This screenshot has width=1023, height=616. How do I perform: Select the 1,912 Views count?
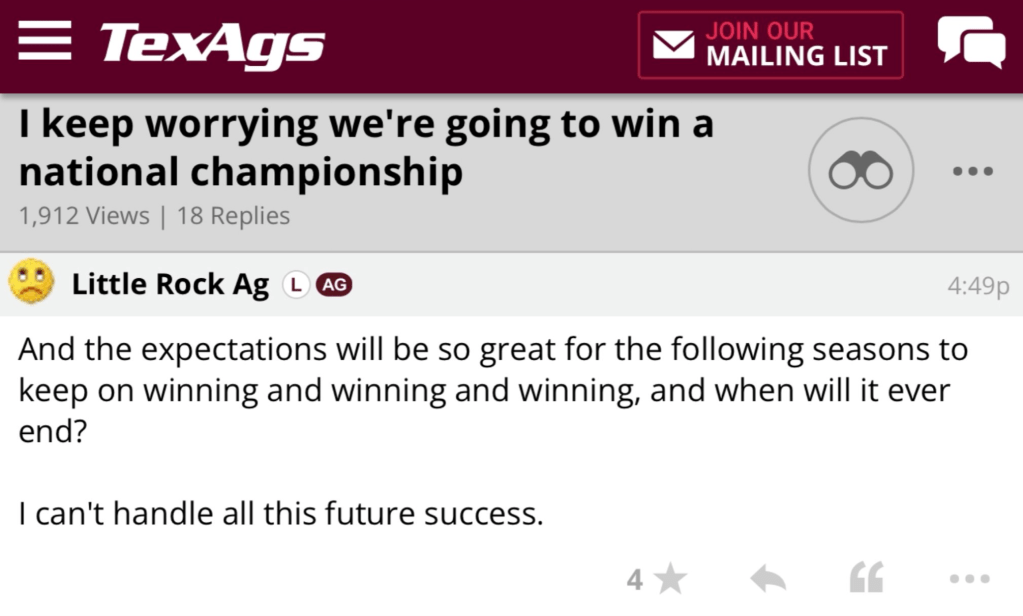pyautogui.click(x=84, y=216)
